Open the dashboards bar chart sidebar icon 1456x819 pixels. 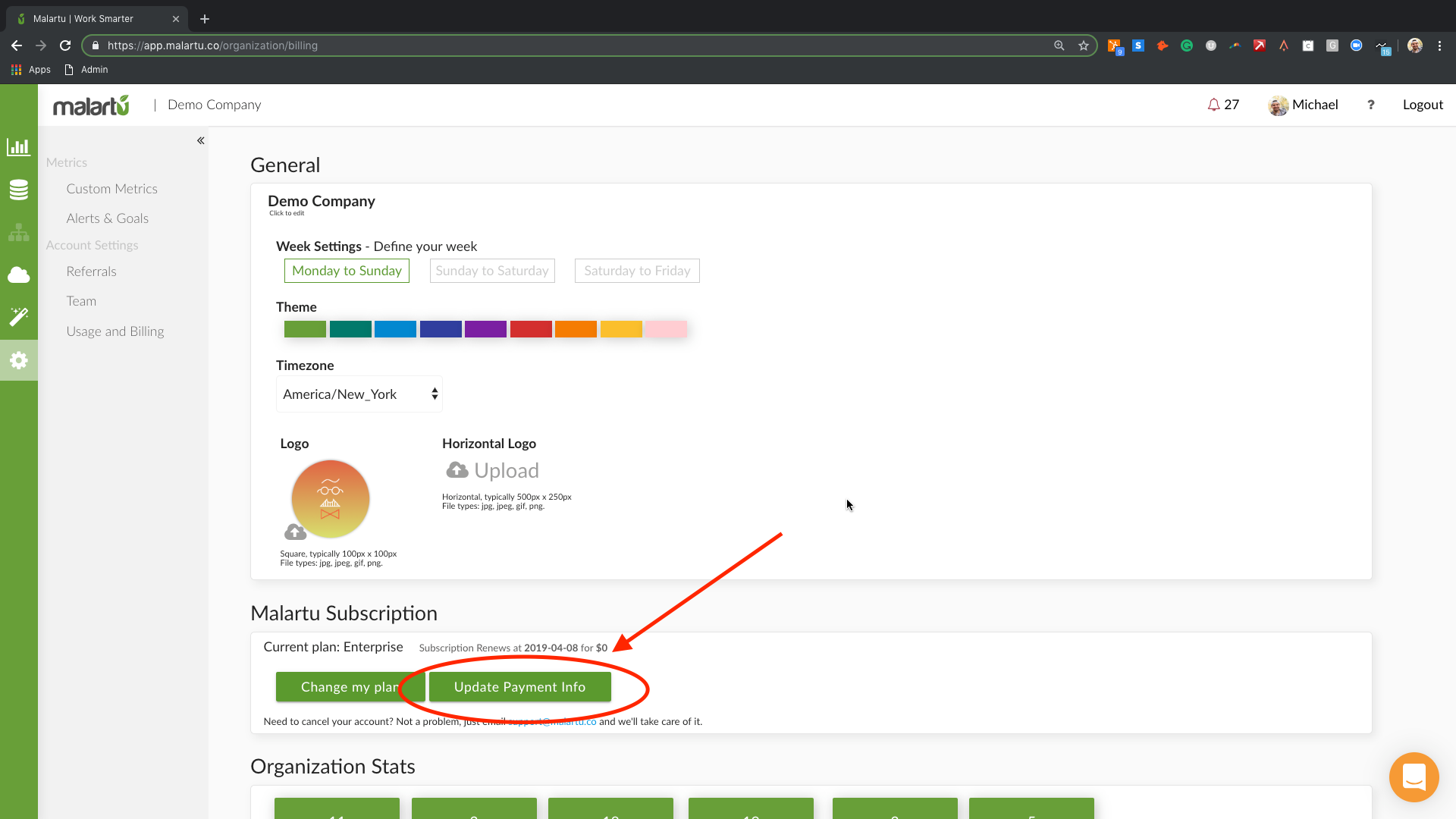point(18,147)
